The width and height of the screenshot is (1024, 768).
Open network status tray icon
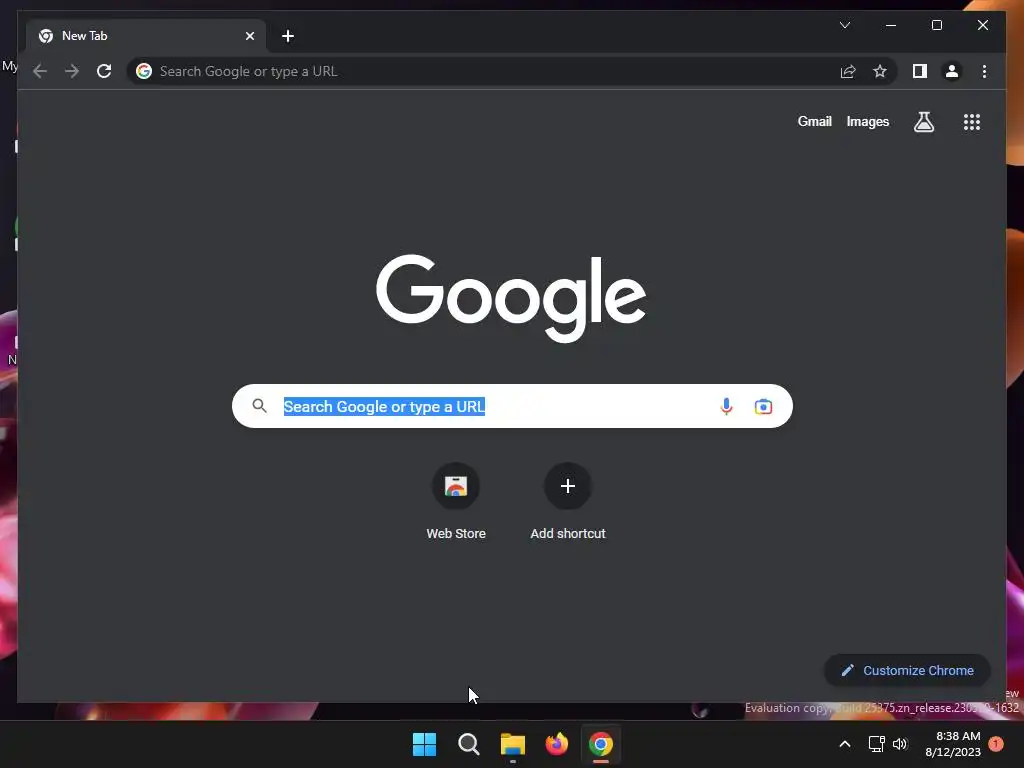876,744
